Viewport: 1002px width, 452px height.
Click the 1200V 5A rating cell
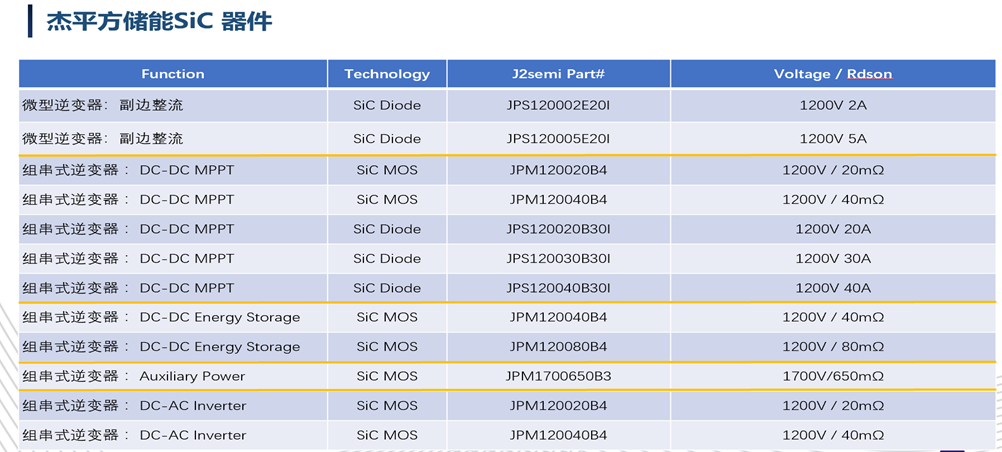click(x=833, y=139)
